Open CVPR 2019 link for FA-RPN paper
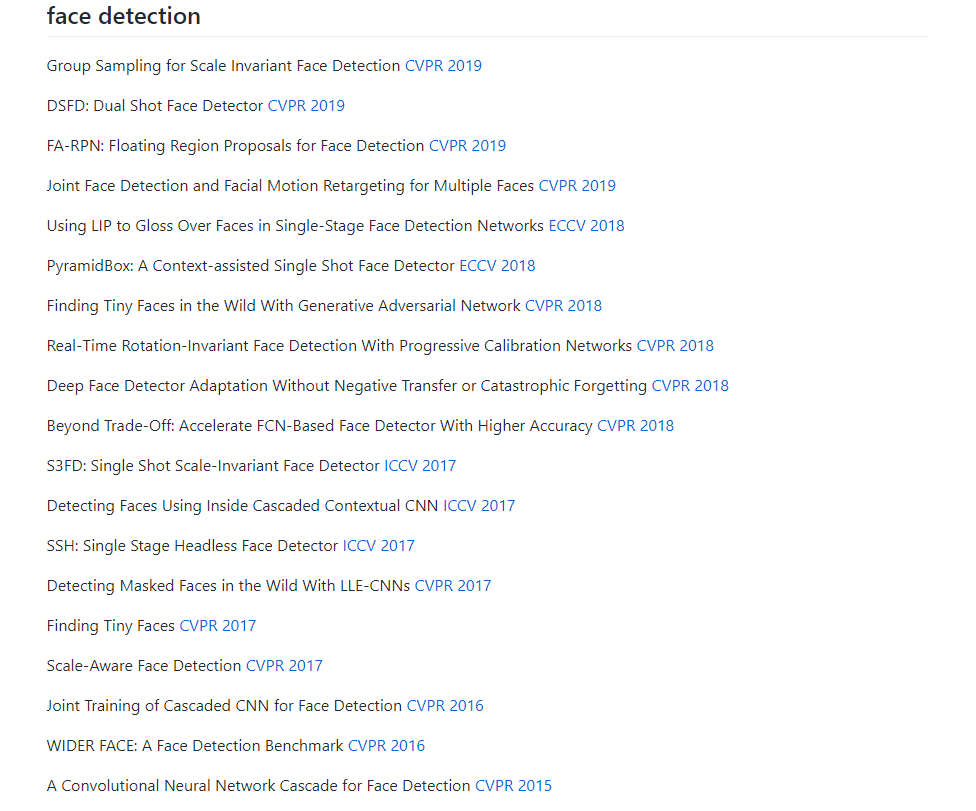 click(x=467, y=146)
